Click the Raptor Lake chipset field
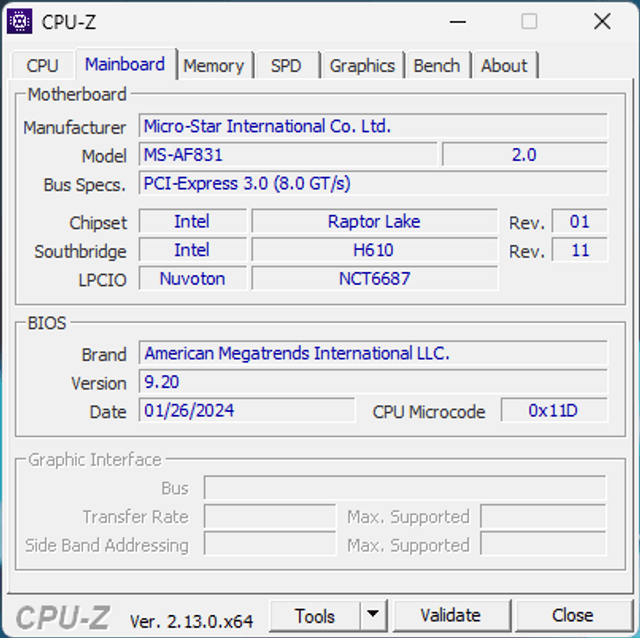 (374, 222)
